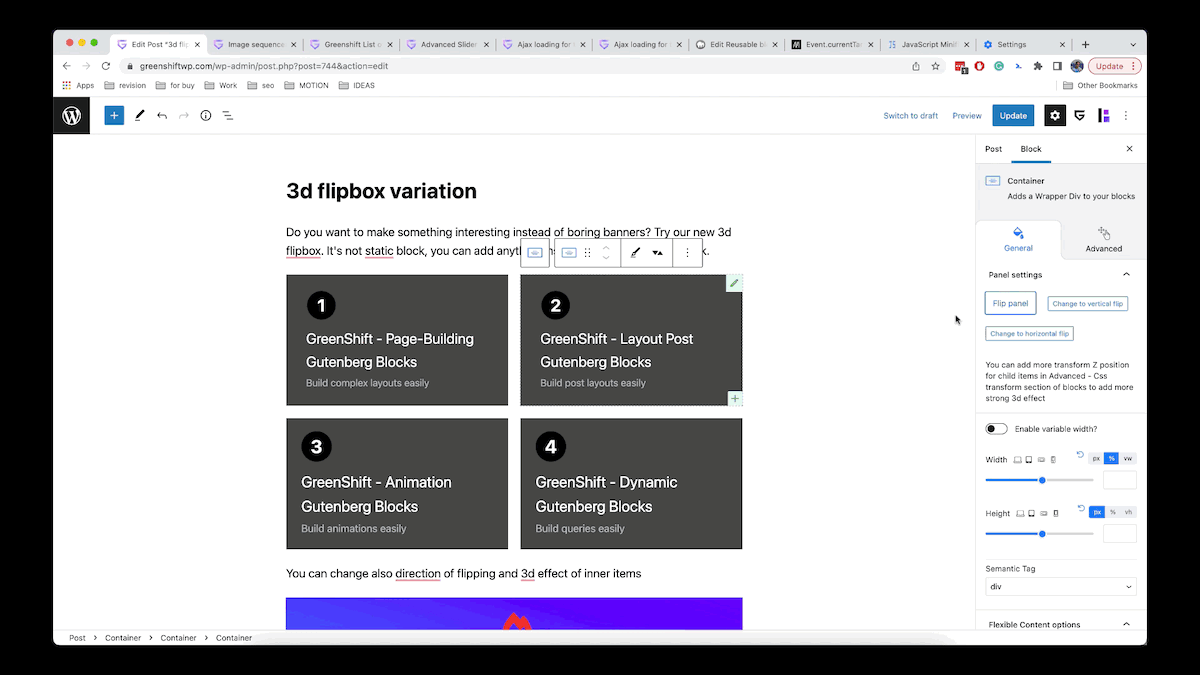Viewport: 1200px width, 675px height.
Task: Switch Height units to vh
Action: point(1127,512)
